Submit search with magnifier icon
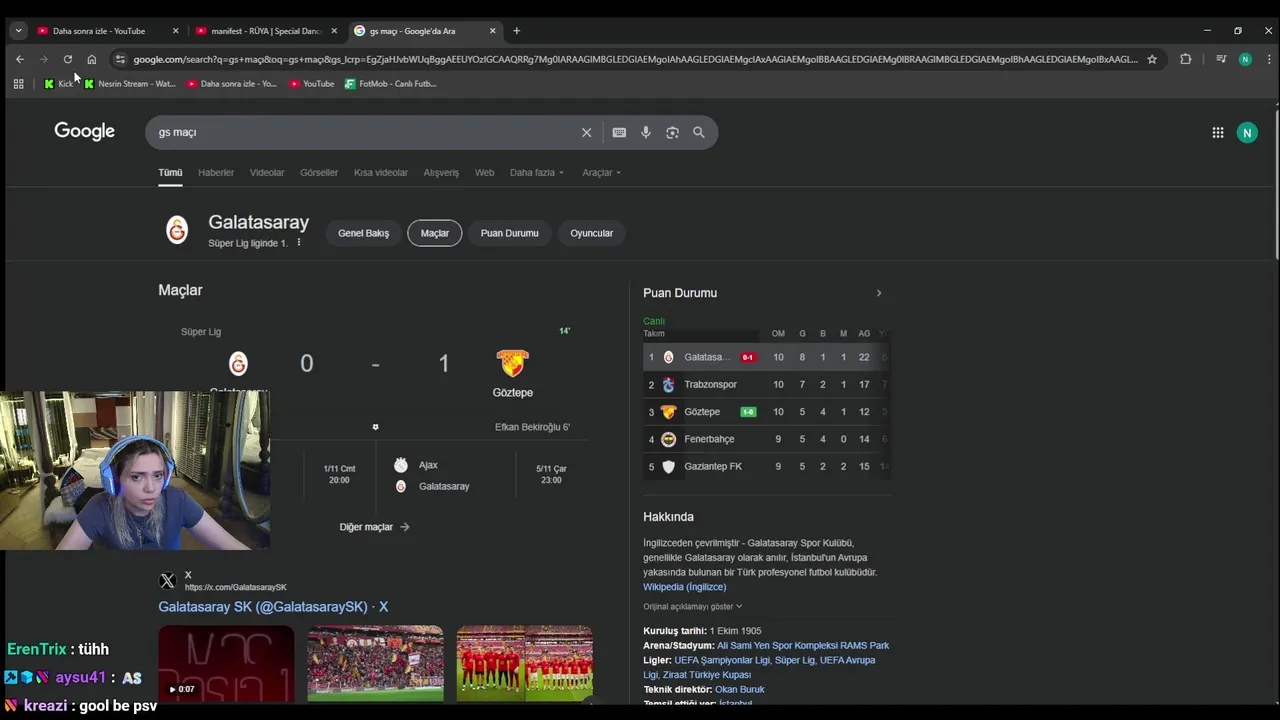 pos(699,132)
